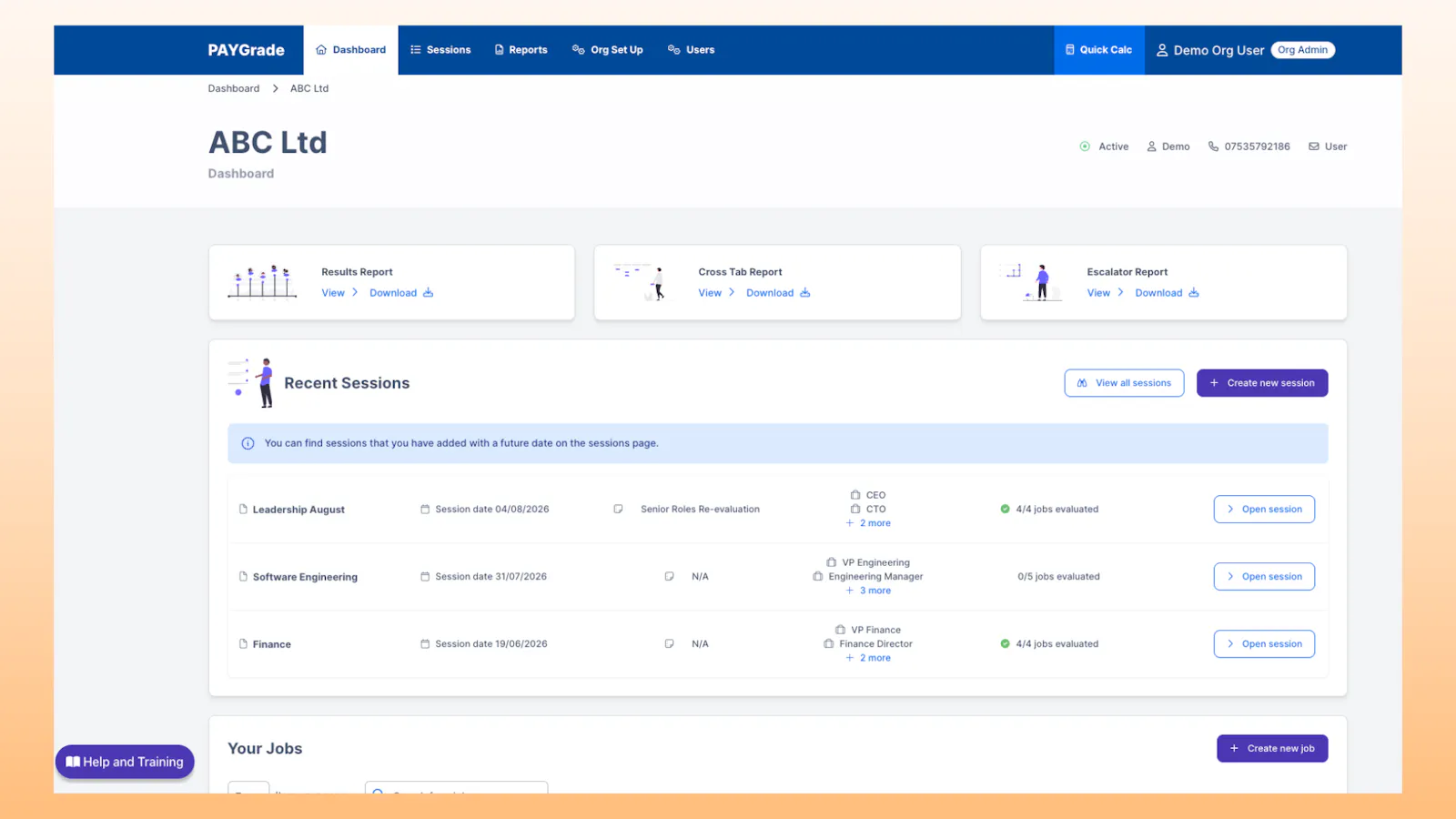Click calendar icon beside Session date 19/06/2026
The height and width of the screenshot is (819, 1456).
click(x=425, y=644)
